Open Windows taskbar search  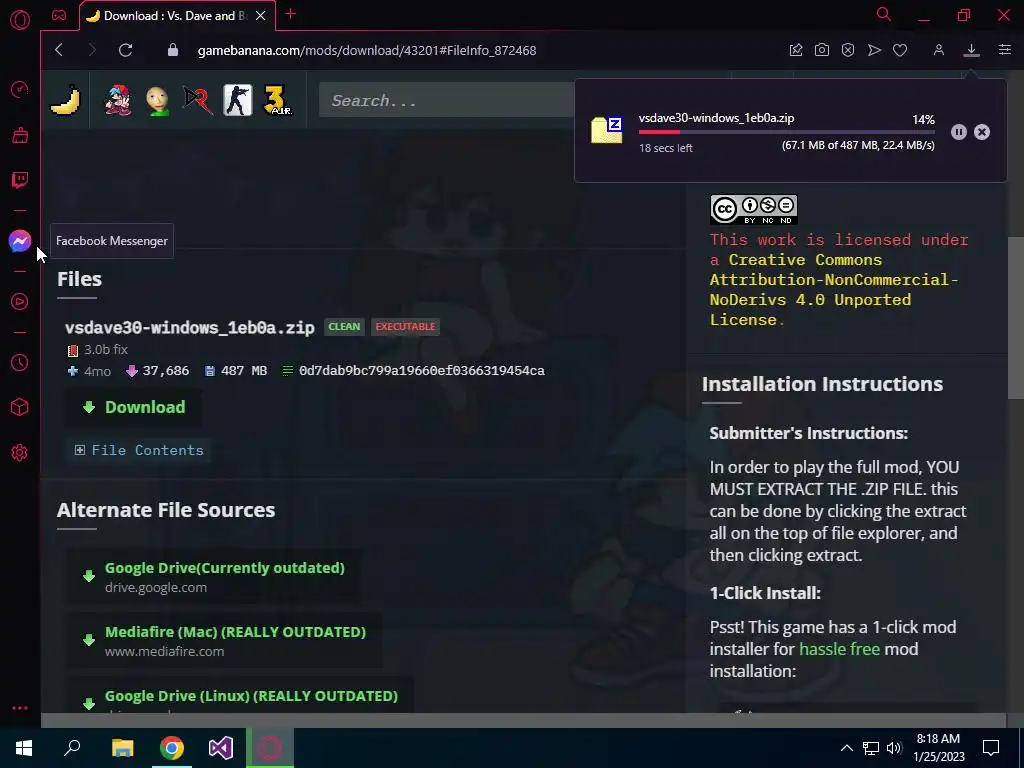[72, 748]
